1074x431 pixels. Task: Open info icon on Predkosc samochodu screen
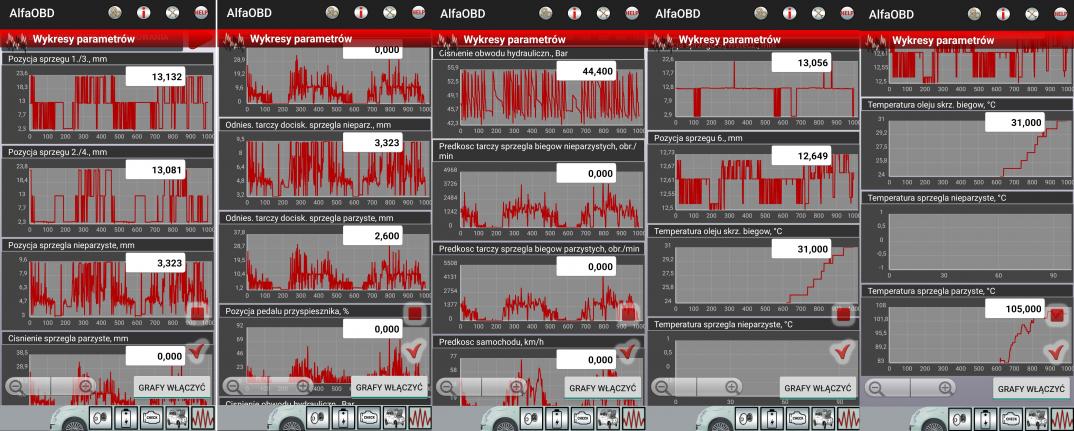click(x=574, y=12)
